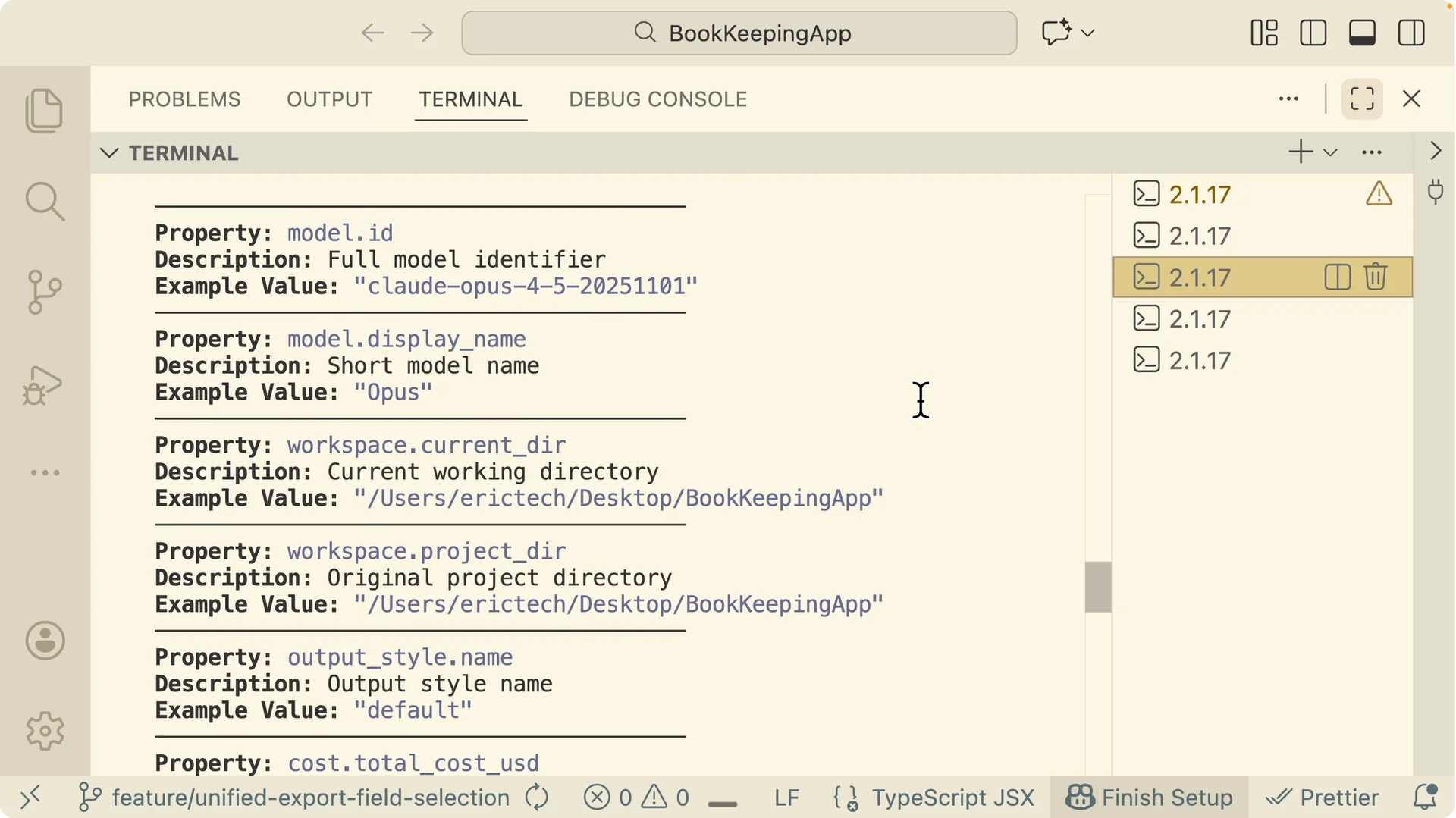Click the model.id property name

(340, 233)
